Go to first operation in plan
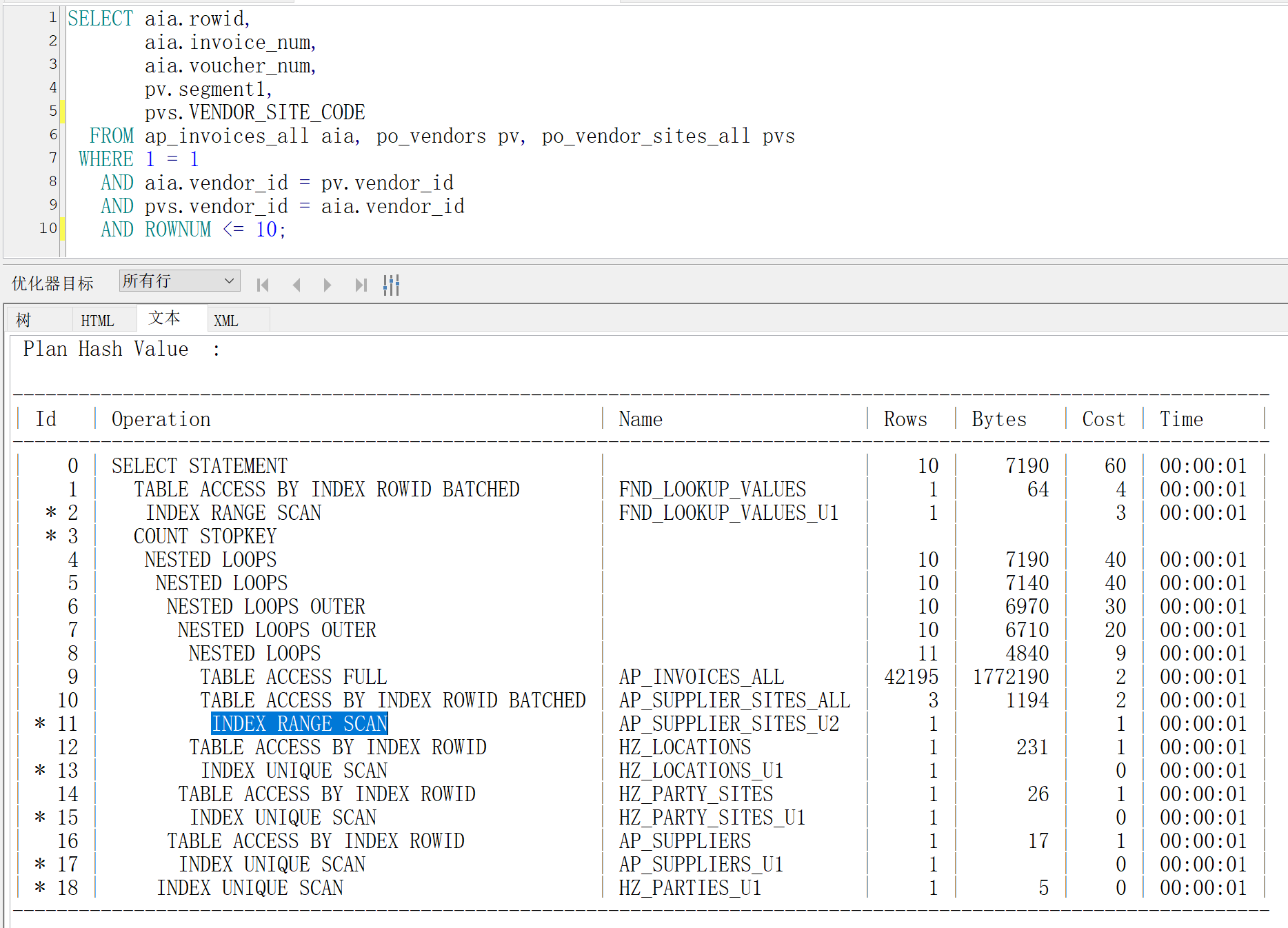The height and width of the screenshot is (928, 1288). click(x=263, y=285)
